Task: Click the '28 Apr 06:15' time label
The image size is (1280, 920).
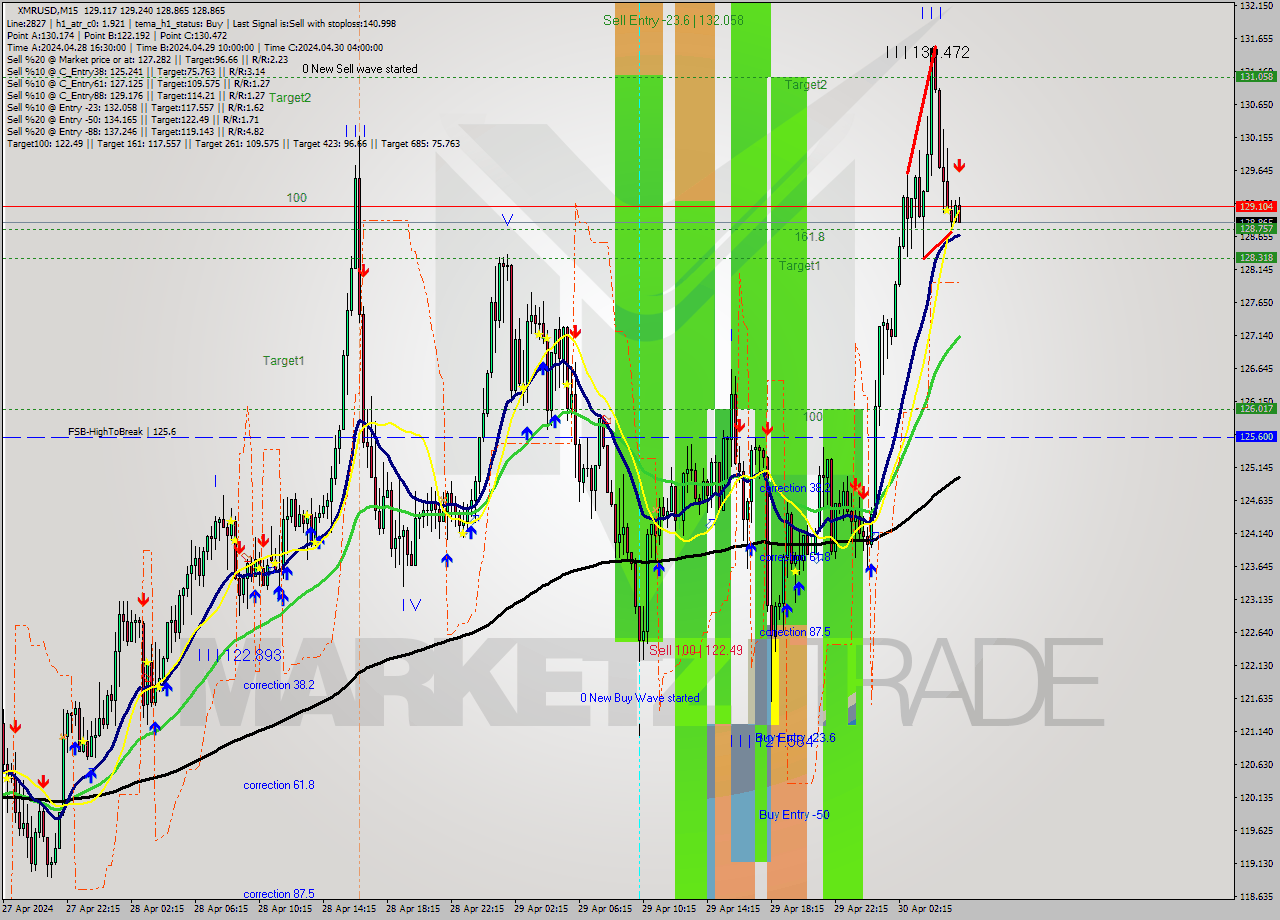Action: [221, 910]
